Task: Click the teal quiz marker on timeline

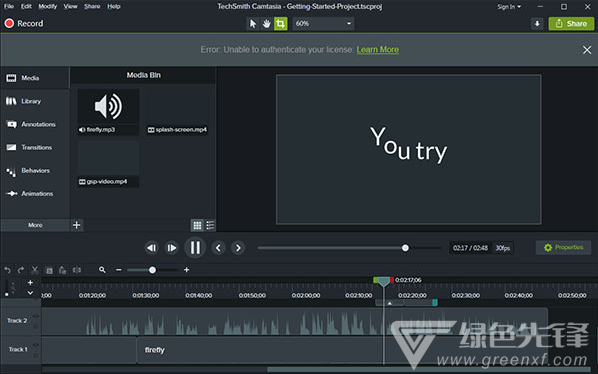Action: pos(435,303)
